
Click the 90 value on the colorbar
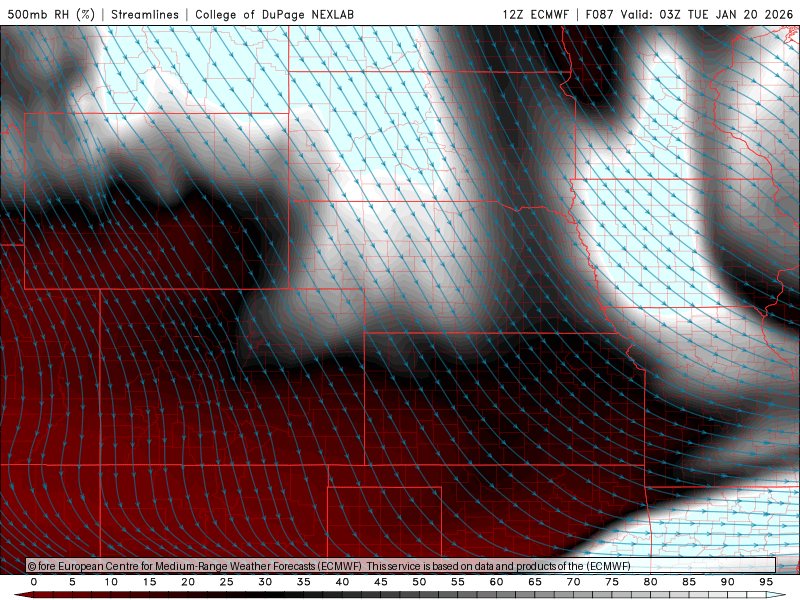point(727,582)
